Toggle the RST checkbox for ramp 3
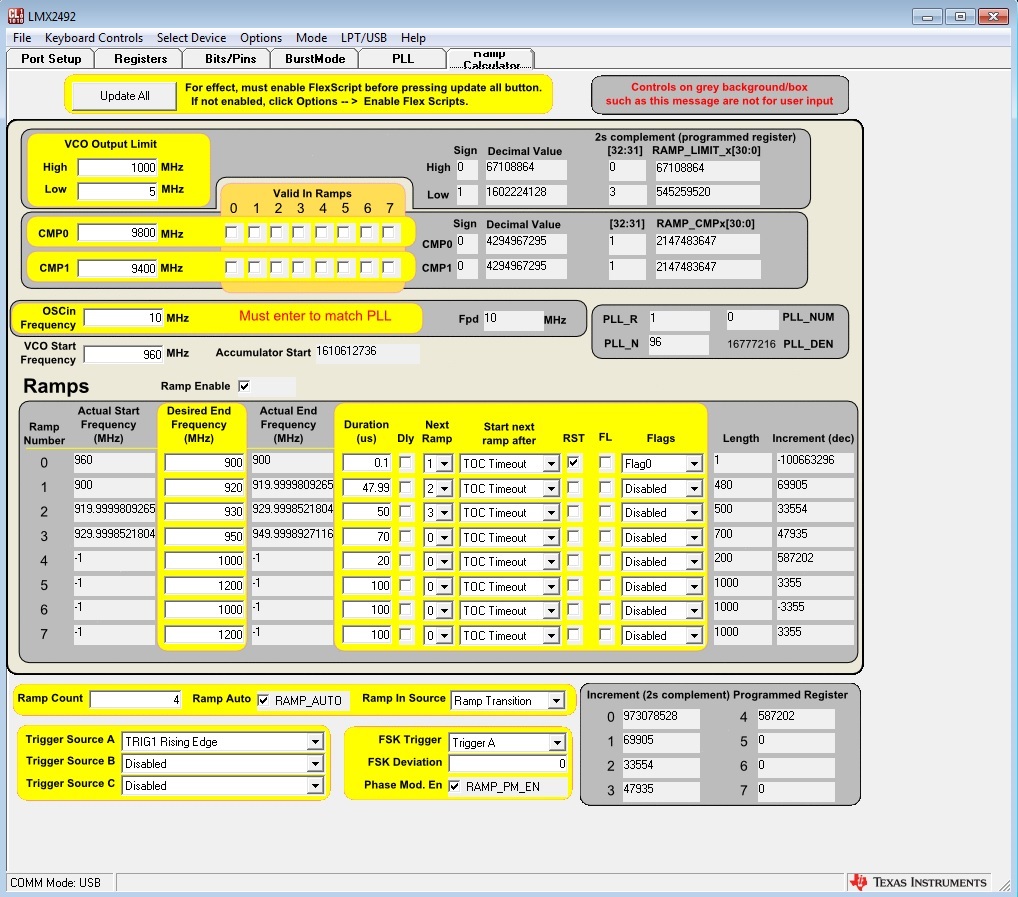The height and width of the screenshot is (897, 1018). (x=573, y=537)
